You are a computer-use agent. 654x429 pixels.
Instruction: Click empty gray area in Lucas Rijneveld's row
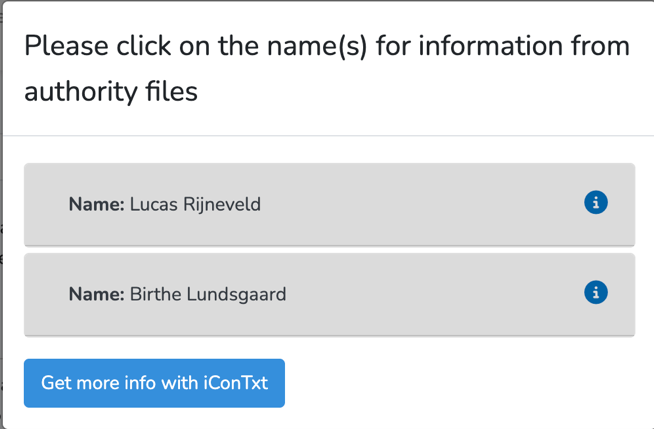click(x=420, y=204)
